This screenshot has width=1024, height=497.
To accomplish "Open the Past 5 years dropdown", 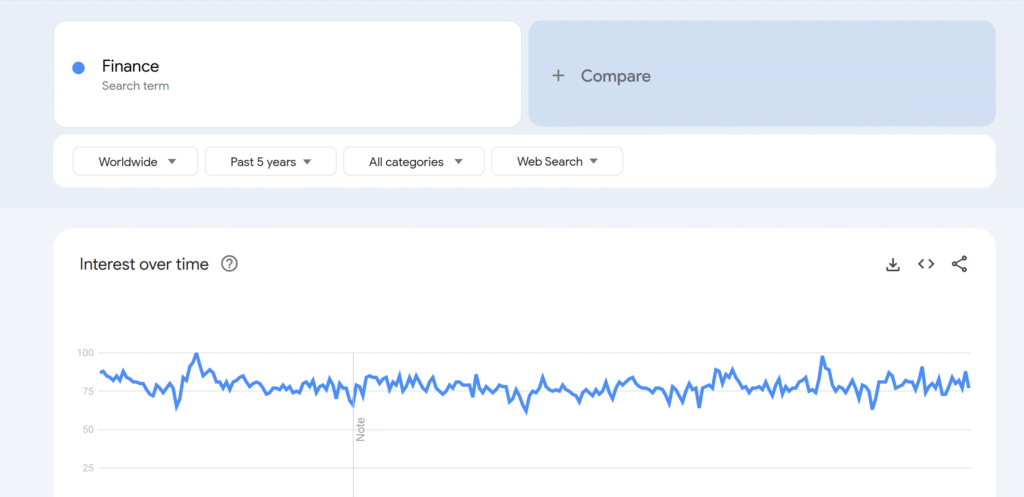I will coord(270,162).
